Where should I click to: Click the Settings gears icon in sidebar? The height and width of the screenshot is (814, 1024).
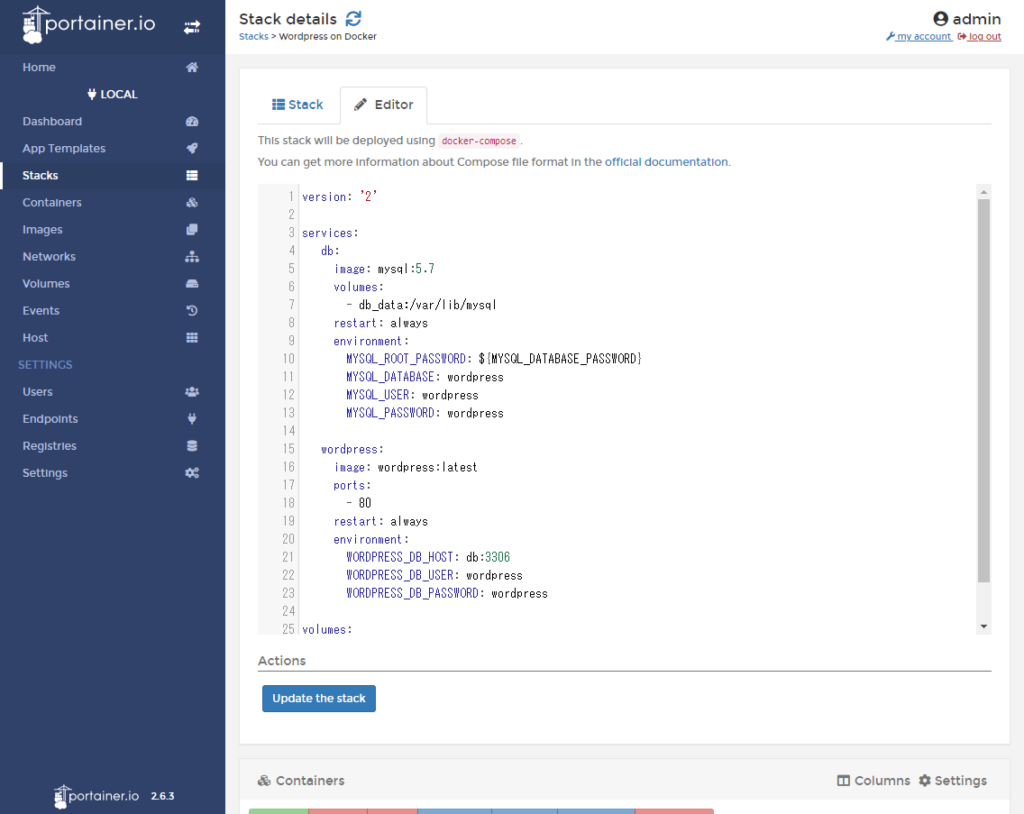[x=192, y=473]
